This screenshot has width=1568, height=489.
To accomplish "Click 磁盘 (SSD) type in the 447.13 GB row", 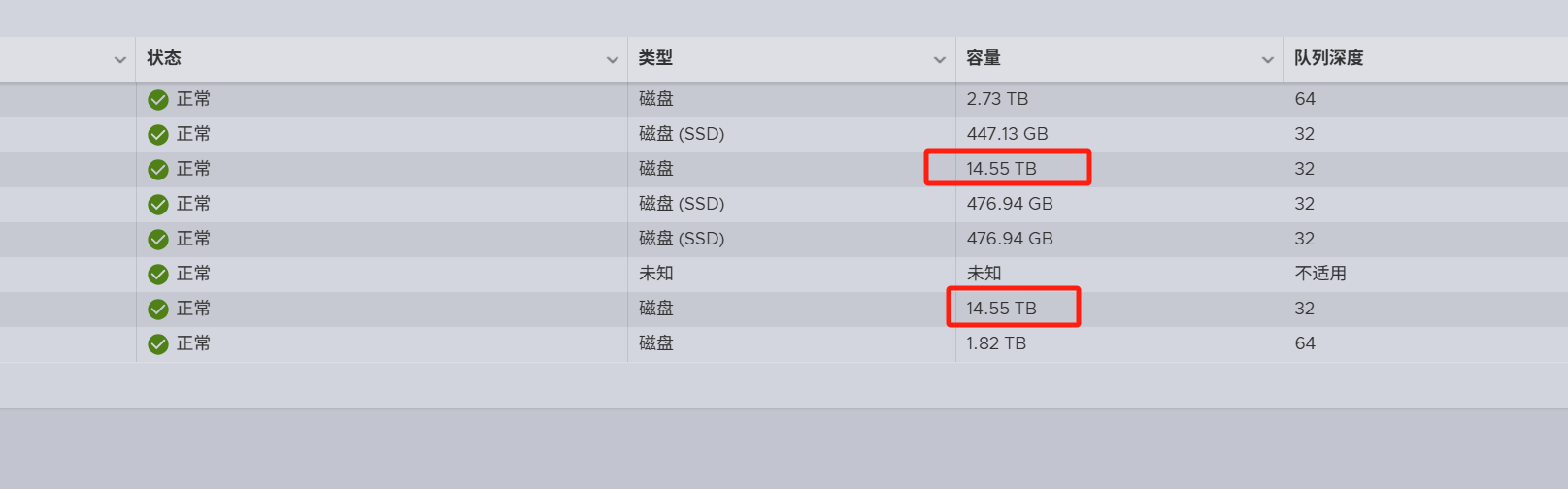I will (x=682, y=134).
